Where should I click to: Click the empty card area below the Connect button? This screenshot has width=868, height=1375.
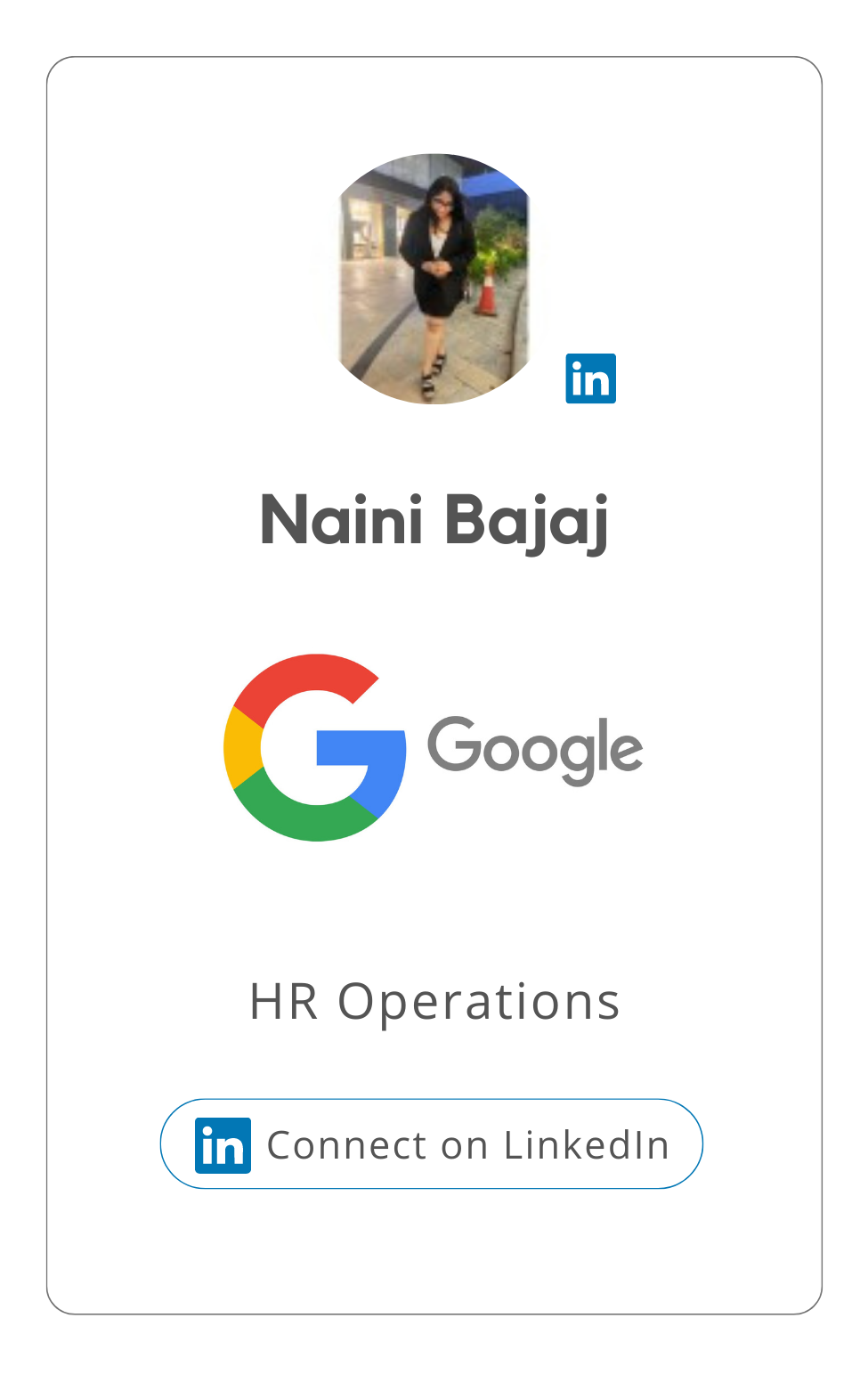pyautogui.click(x=434, y=1251)
